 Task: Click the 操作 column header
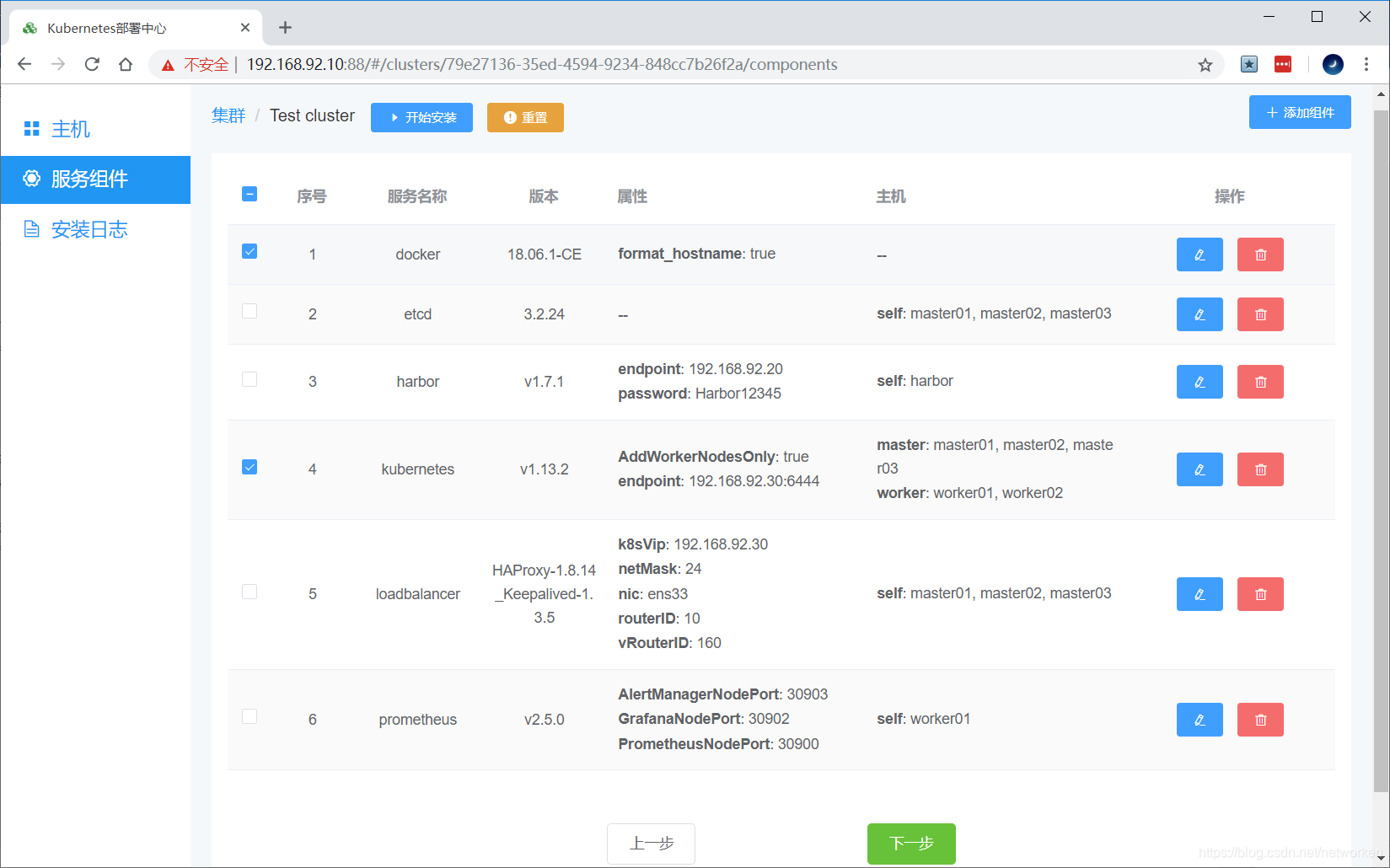point(1230,196)
